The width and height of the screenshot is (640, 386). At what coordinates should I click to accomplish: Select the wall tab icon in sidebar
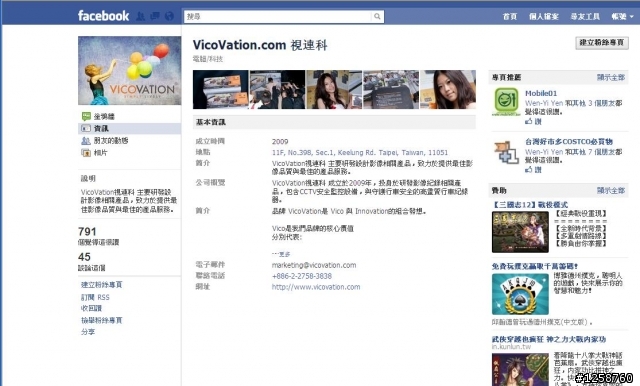coord(86,116)
